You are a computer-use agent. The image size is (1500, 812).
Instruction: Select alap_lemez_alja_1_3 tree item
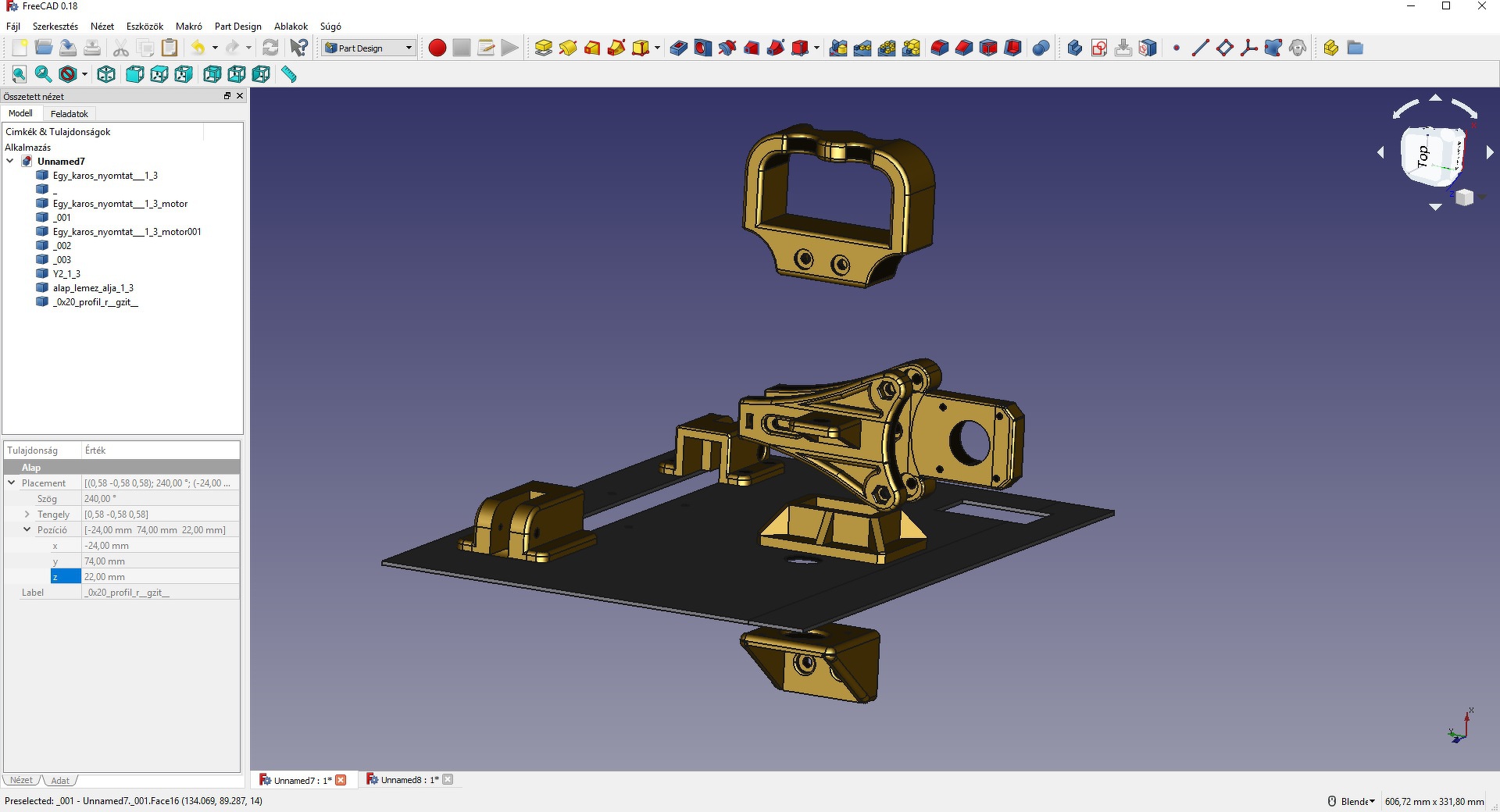point(93,288)
